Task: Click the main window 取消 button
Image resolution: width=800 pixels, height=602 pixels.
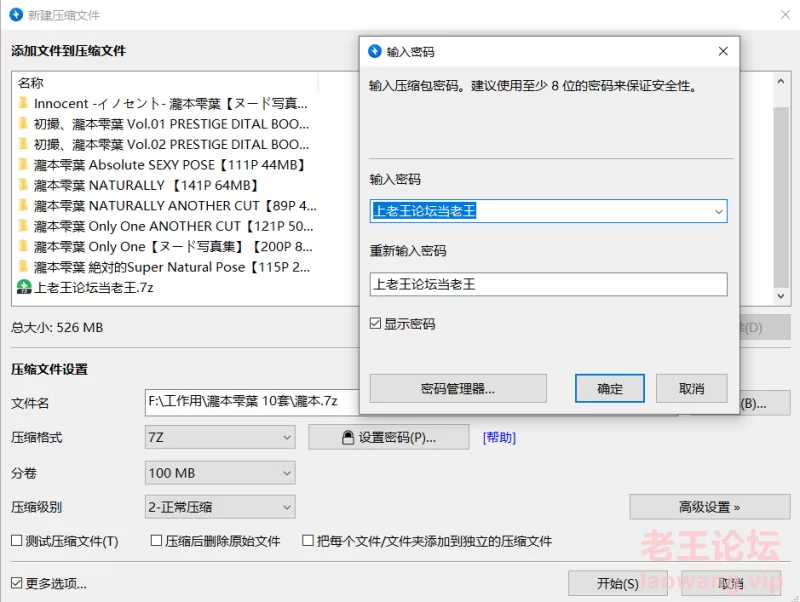Action: 731,583
